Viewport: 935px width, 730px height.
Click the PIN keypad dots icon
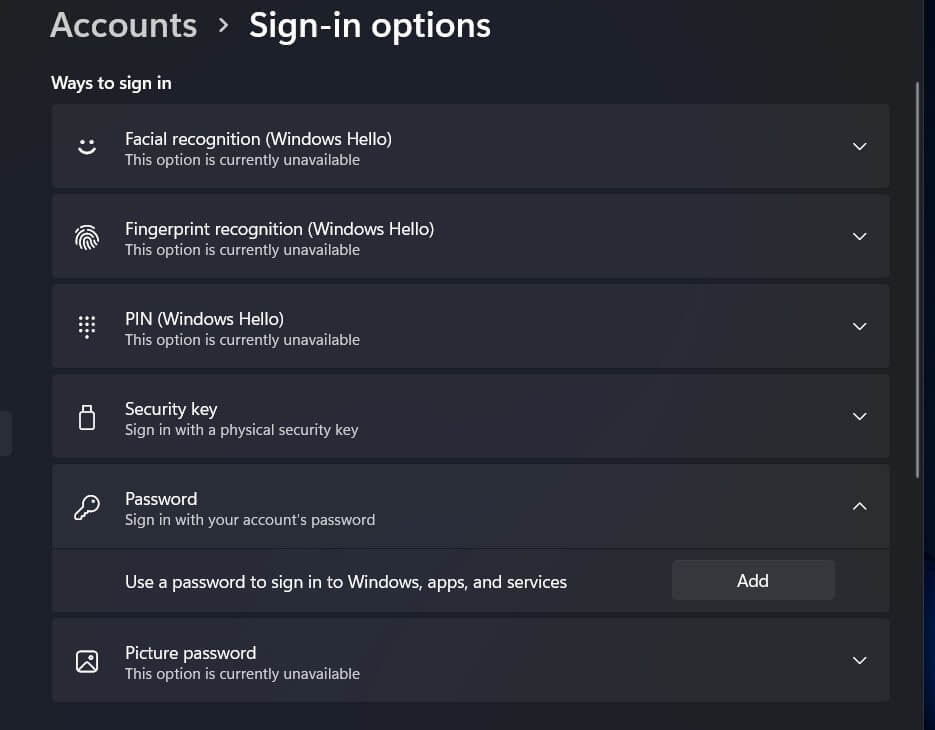[87, 327]
